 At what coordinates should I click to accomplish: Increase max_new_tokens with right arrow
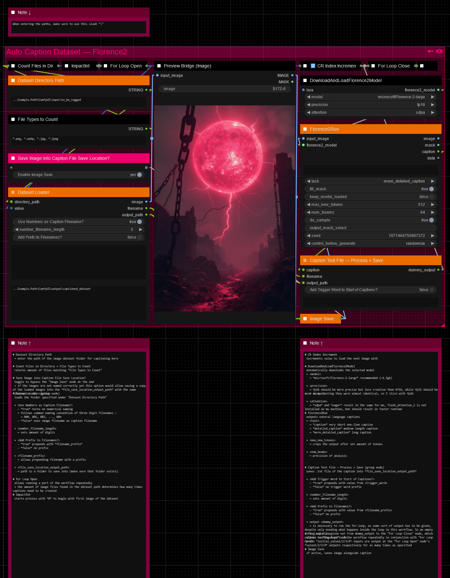(432, 204)
